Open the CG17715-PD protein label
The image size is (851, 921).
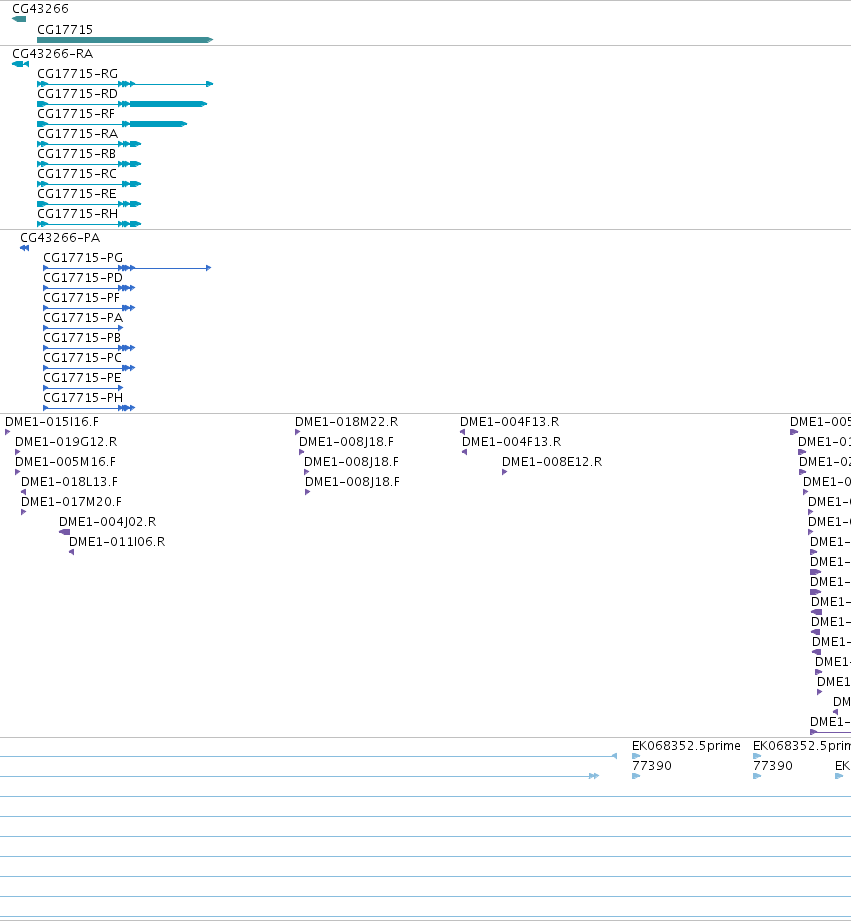pyautogui.click(x=83, y=277)
